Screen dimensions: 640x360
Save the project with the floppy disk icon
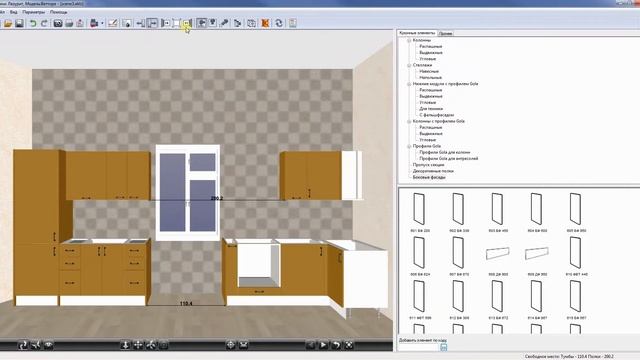pos(19,23)
